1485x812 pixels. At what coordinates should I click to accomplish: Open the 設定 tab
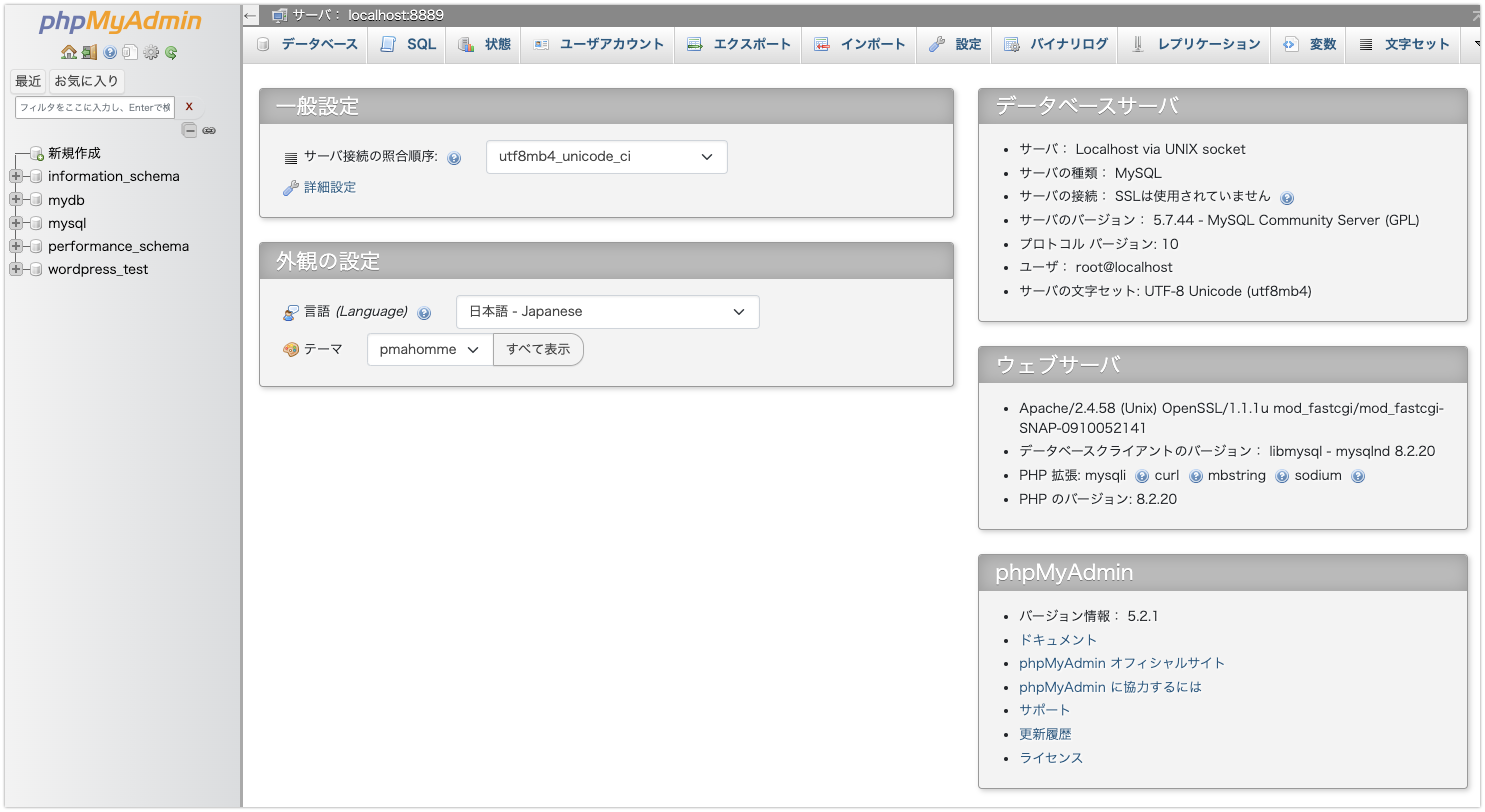coord(954,44)
